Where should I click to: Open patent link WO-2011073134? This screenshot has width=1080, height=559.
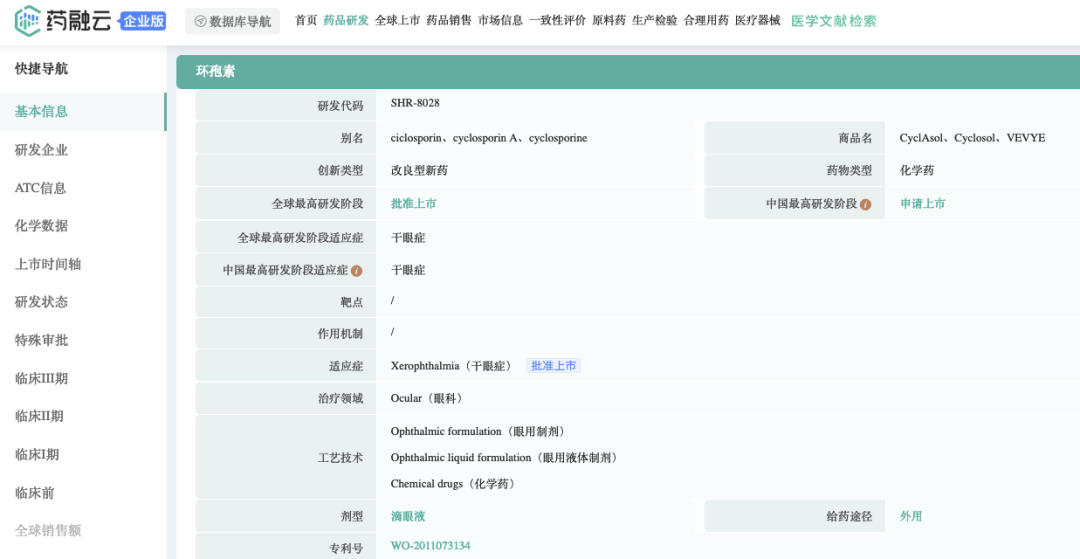click(x=430, y=546)
